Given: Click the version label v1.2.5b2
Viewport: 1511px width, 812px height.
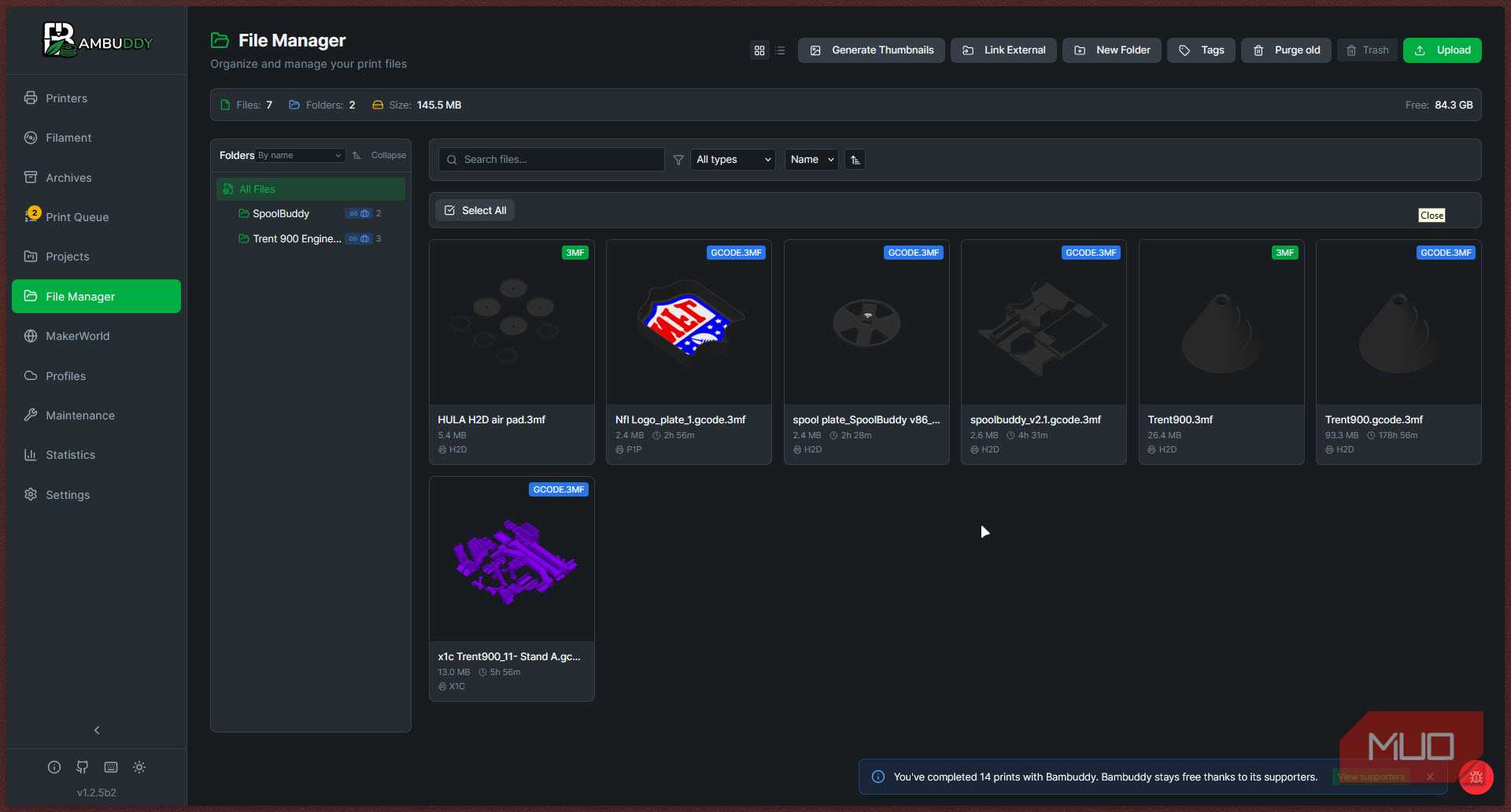Looking at the screenshot, I should point(97,792).
